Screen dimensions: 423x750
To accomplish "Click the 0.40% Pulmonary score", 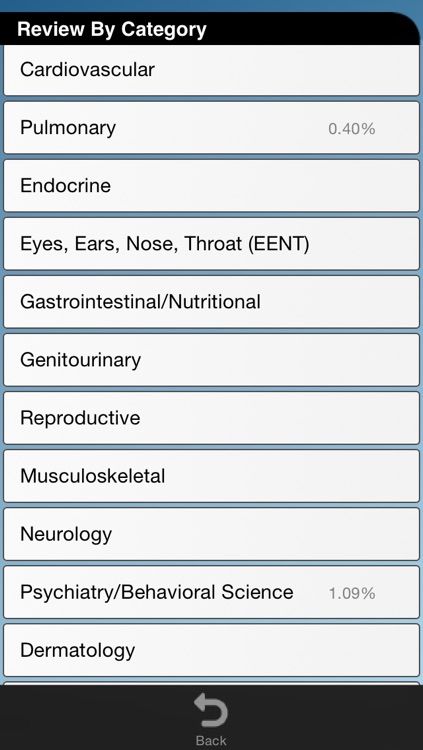I will click(x=352, y=129).
